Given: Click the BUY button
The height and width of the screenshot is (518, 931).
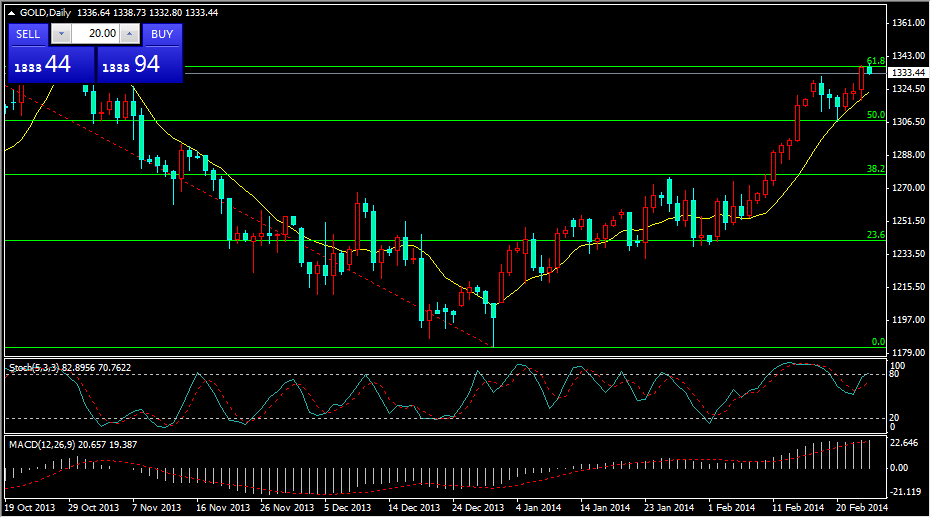Looking at the screenshot, I should click(162, 34).
